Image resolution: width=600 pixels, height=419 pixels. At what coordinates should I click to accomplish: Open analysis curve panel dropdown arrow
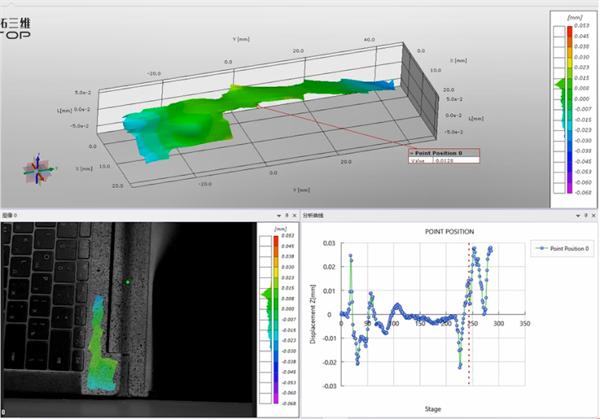[578, 216]
